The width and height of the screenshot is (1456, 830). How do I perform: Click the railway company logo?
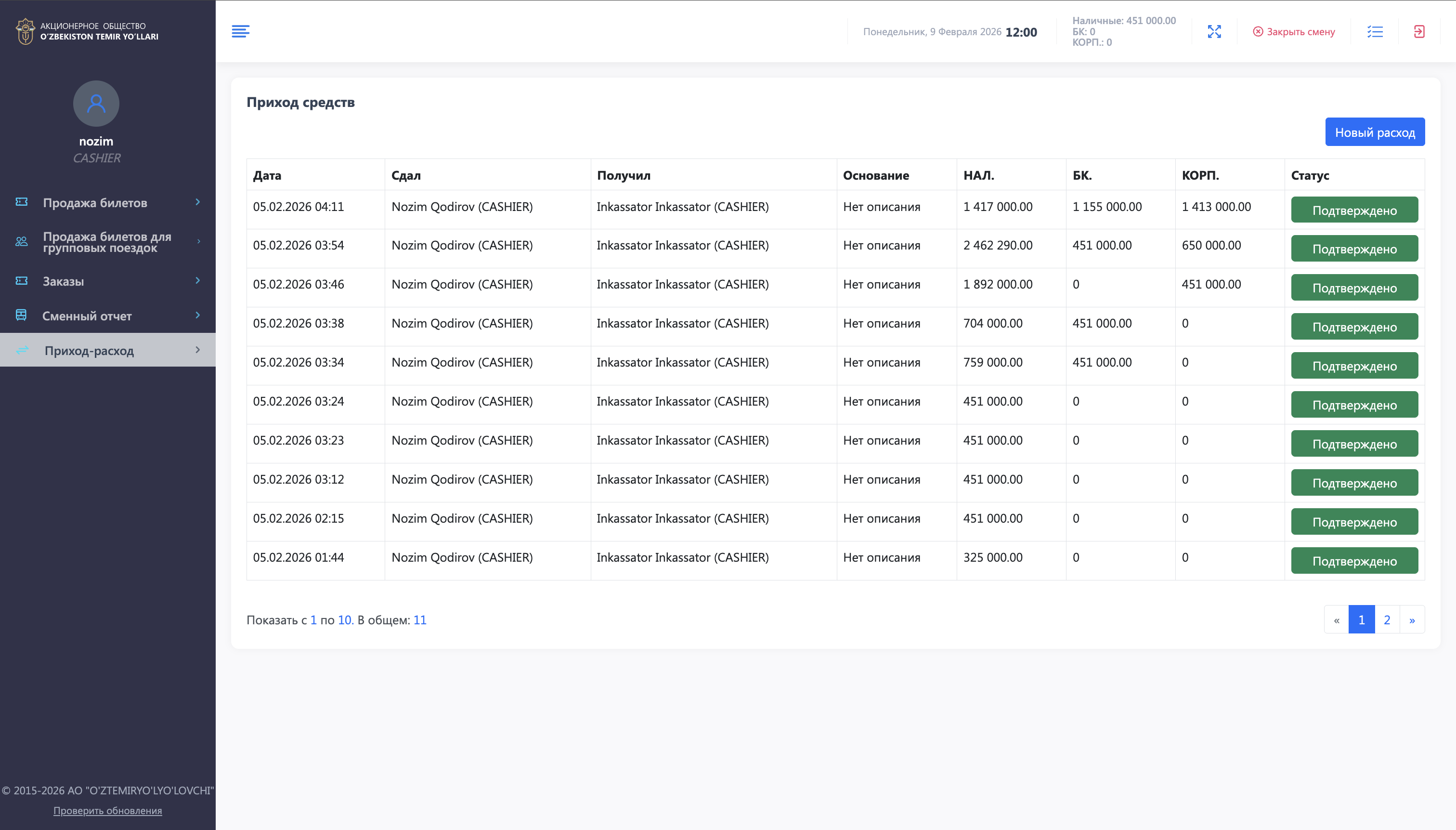click(26, 31)
